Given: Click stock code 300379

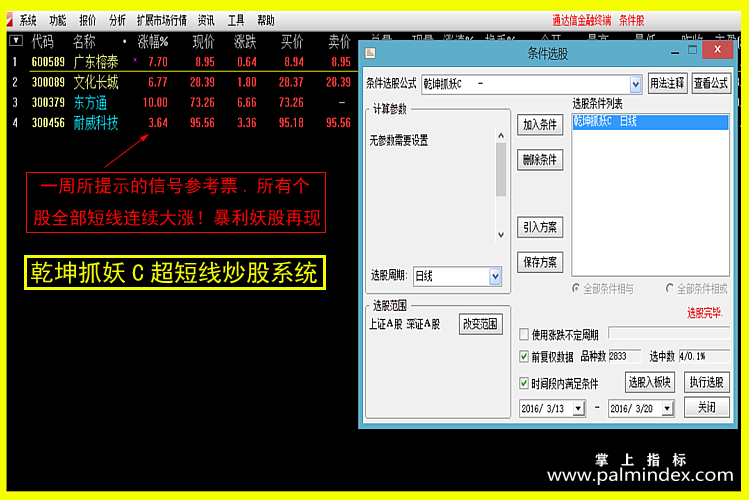Looking at the screenshot, I should (x=48, y=103).
